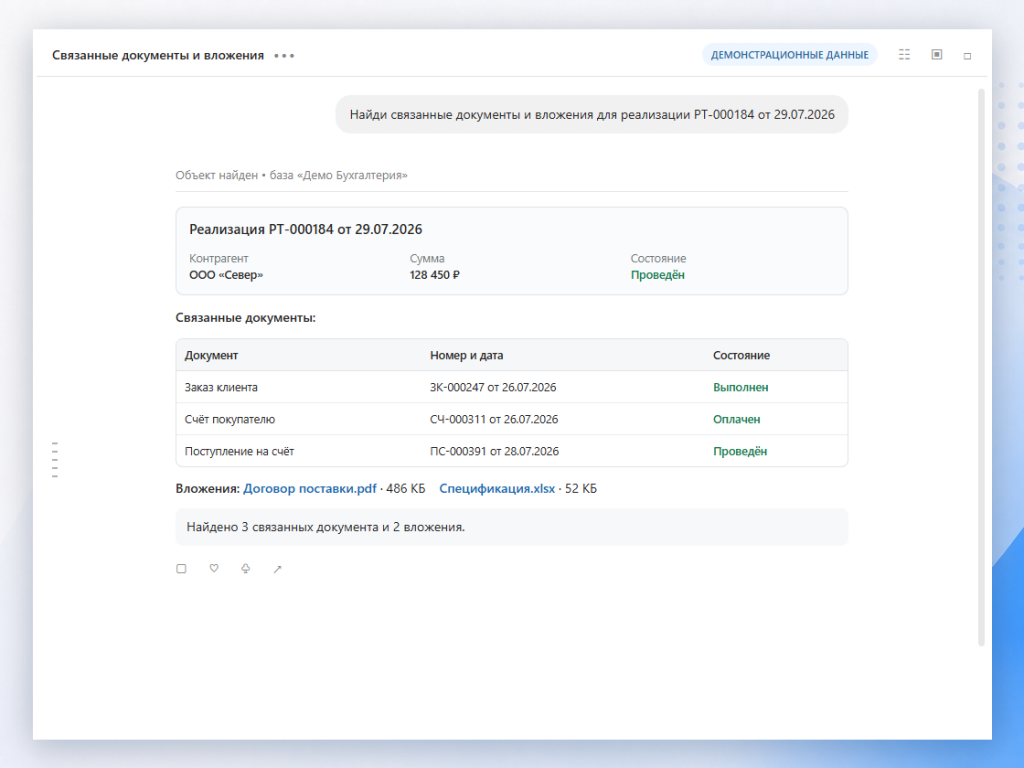Viewport: 1024px width, 768px height.
Task: Click the vertical scrollbar on the right
Action: pos(981,367)
